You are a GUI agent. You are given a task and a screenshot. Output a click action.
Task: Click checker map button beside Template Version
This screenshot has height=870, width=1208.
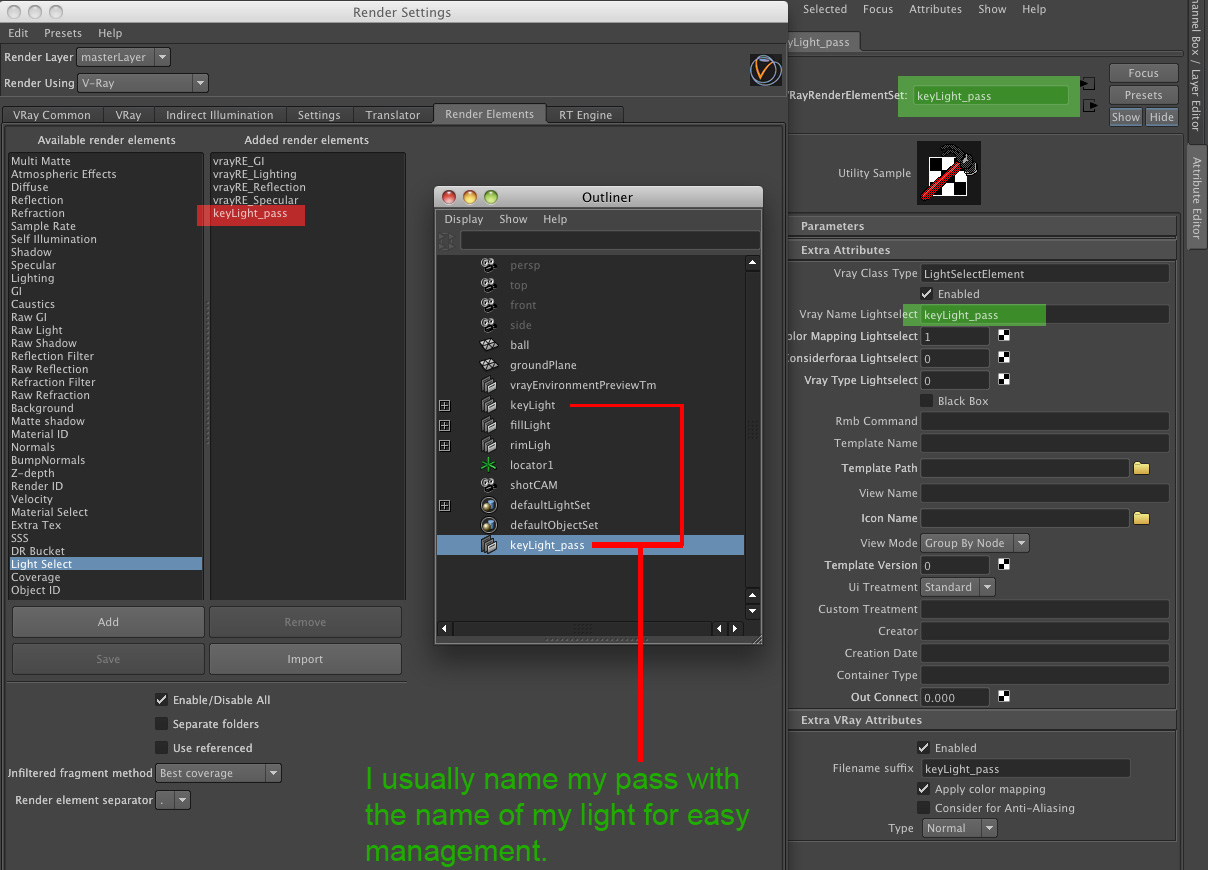pos(1004,565)
